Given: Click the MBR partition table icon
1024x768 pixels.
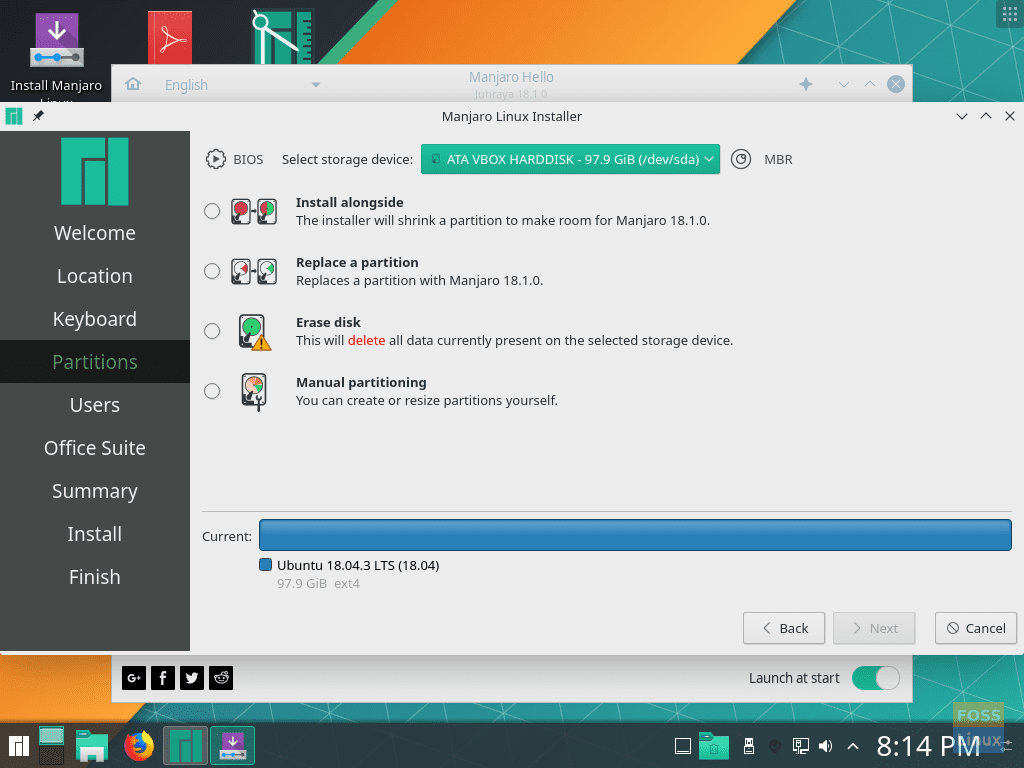Looking at the screenshot, I should point(740,158).
